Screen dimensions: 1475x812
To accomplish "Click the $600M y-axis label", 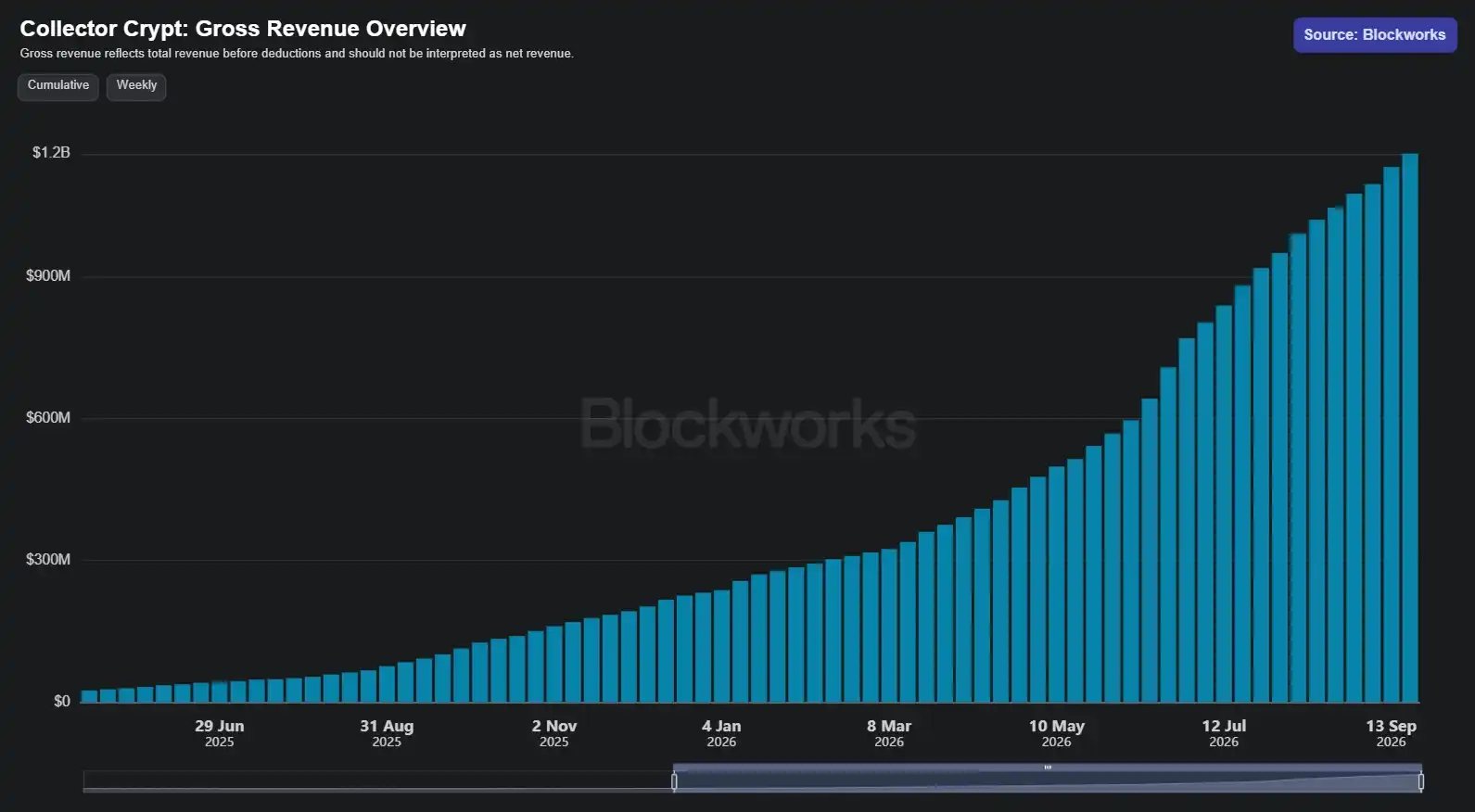I will pyautogui.click(x=48, y=418).
